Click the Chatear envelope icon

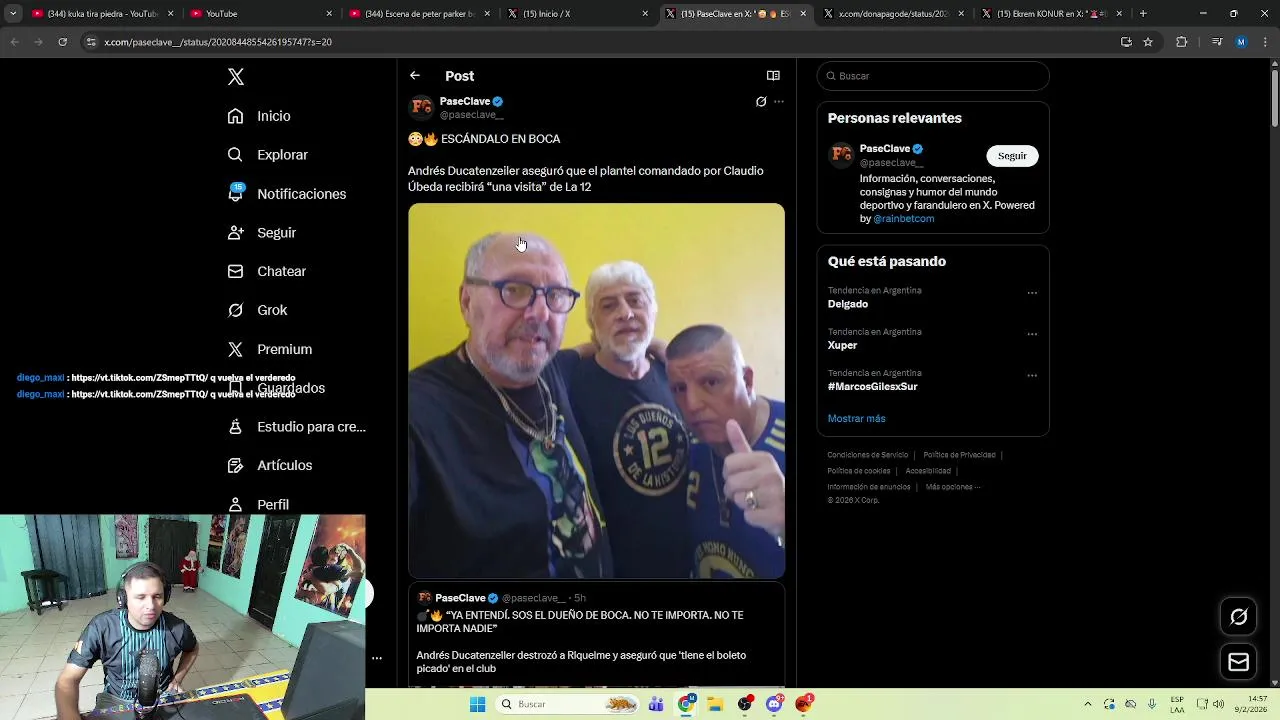pos(235,271)
